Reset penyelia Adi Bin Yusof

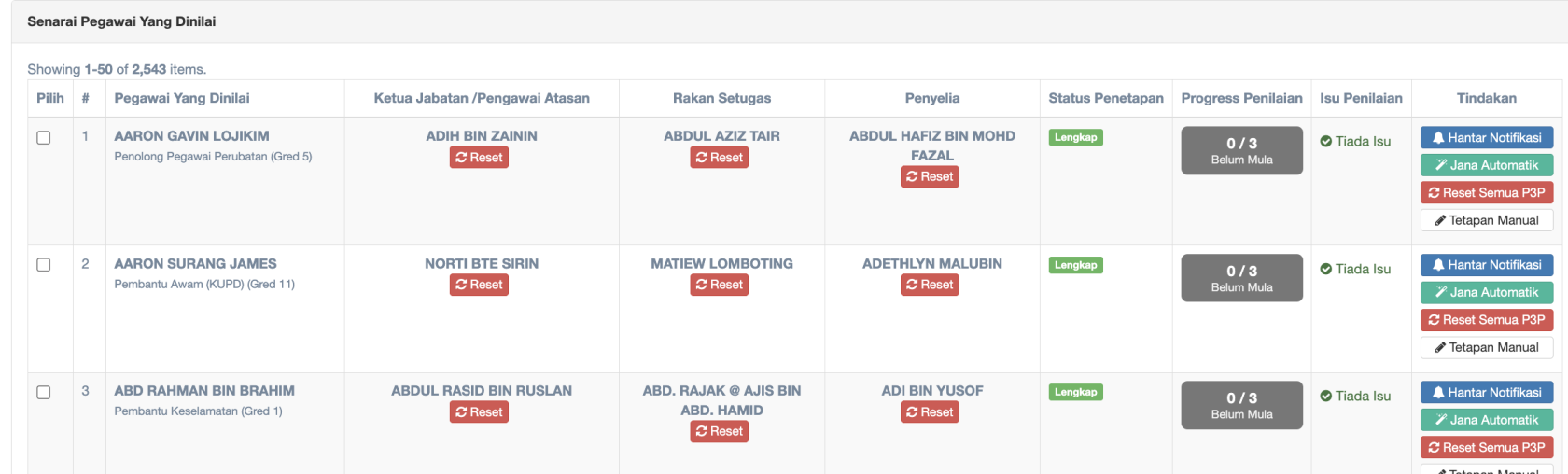[x=930, y=412]
